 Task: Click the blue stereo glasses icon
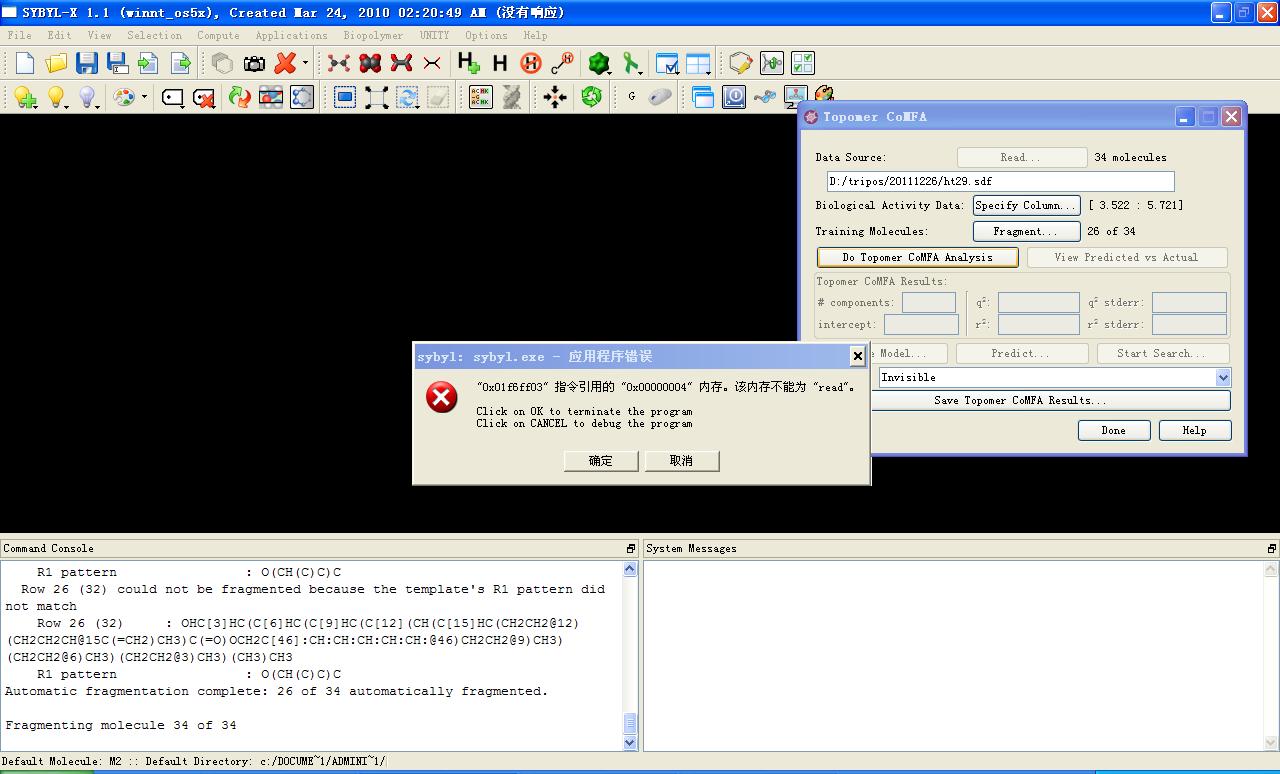point(765,97)
